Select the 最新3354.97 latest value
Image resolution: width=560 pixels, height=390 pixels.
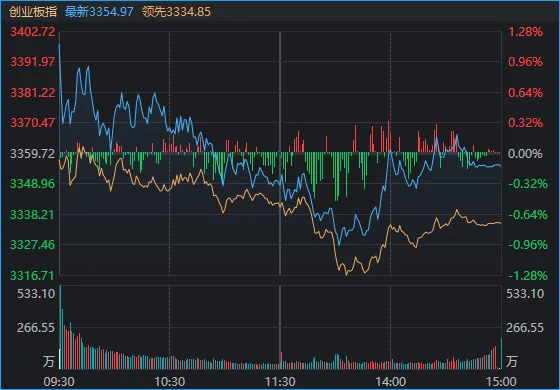click(x=99, y=12)
